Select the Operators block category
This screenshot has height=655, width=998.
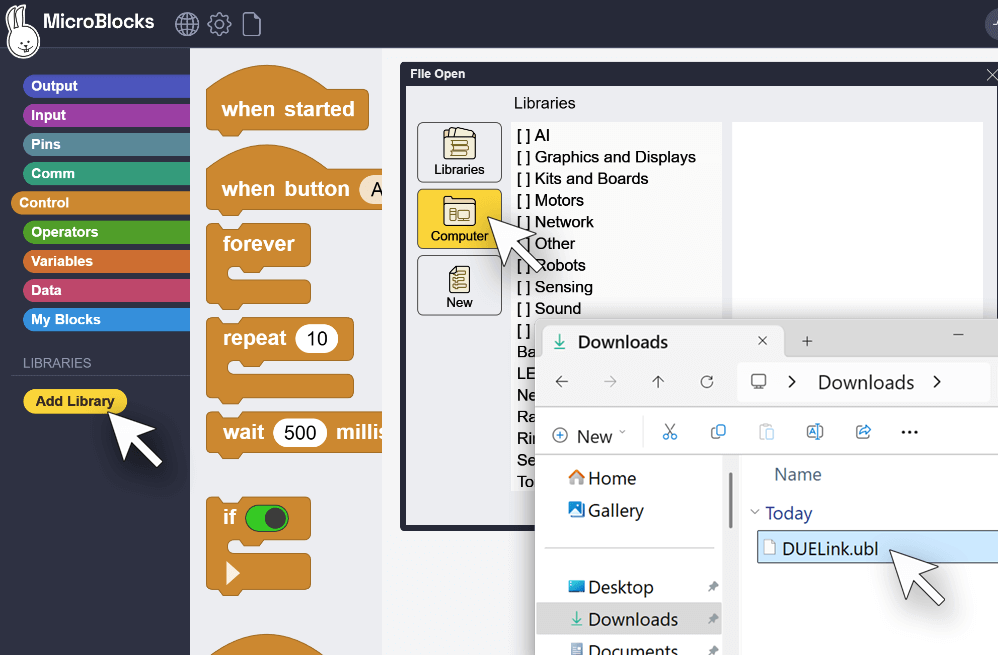[x=106, y=232]
